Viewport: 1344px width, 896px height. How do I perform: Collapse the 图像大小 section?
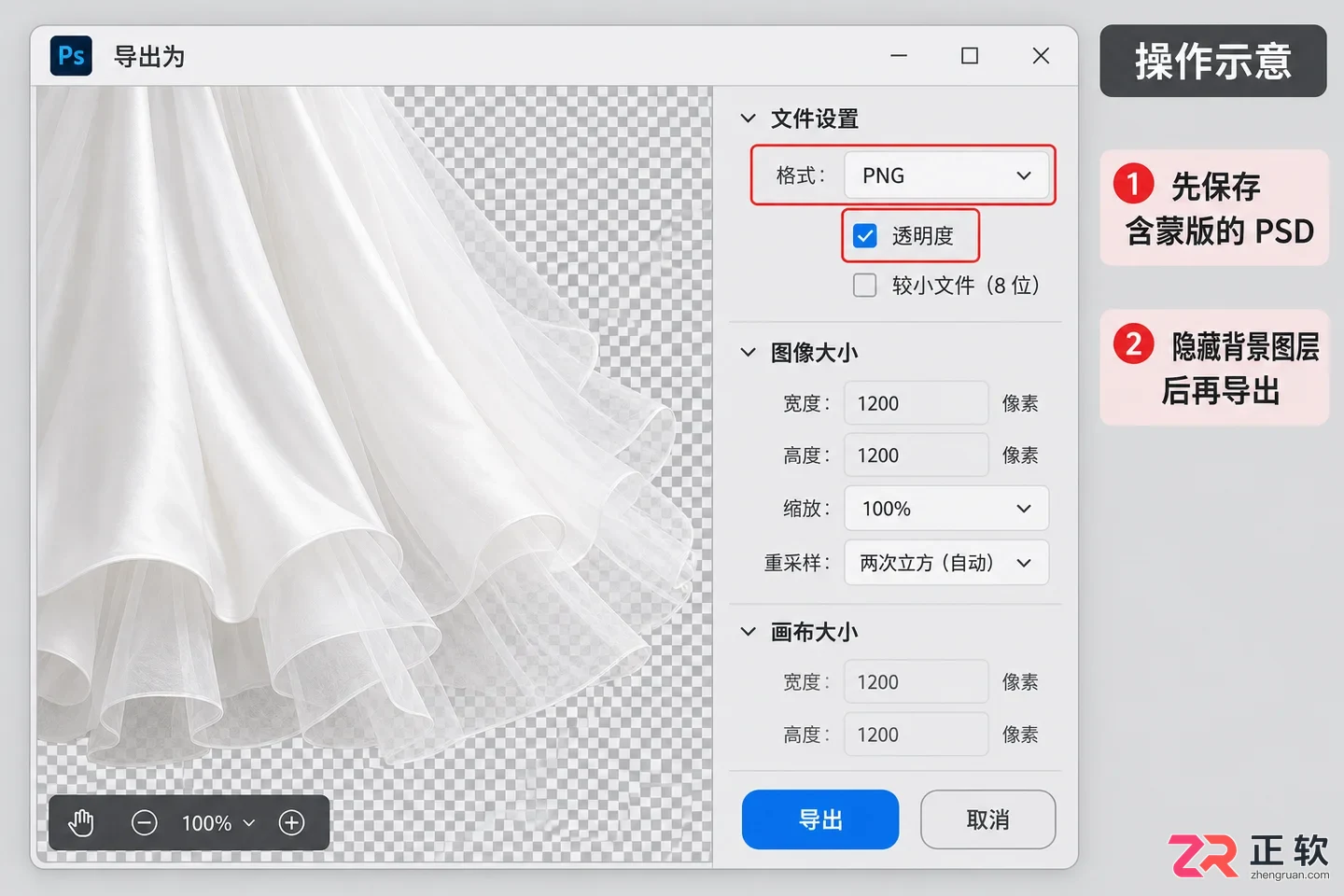(x=748, y=352)
